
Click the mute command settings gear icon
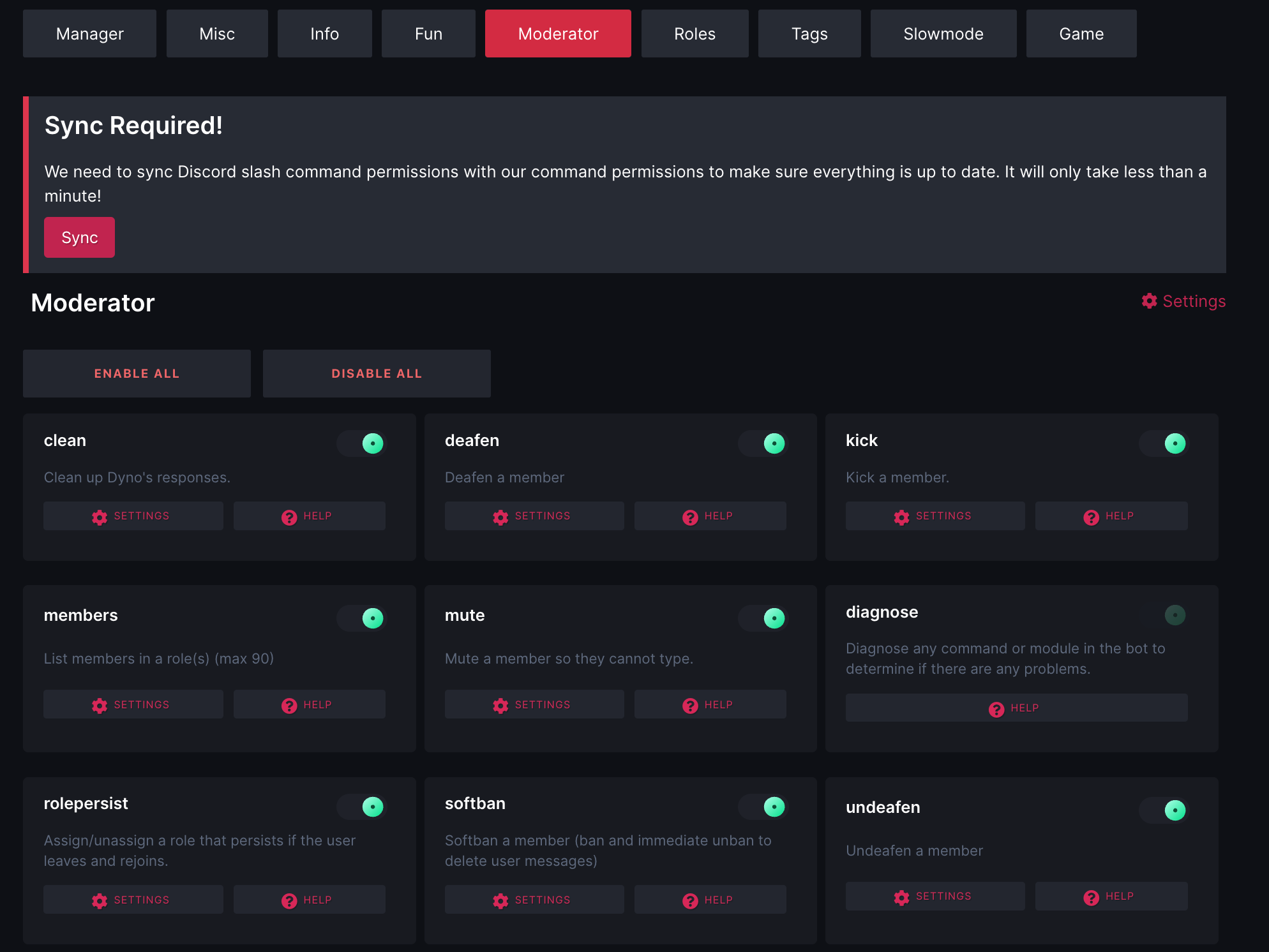500,705
